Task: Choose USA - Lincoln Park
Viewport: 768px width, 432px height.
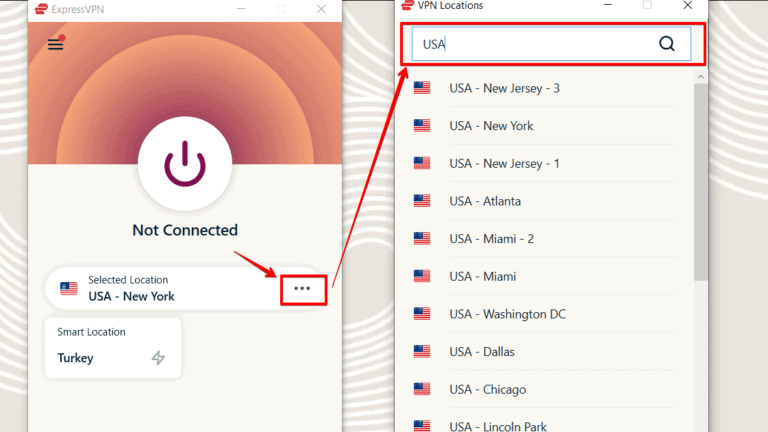Action: [498, 426]
